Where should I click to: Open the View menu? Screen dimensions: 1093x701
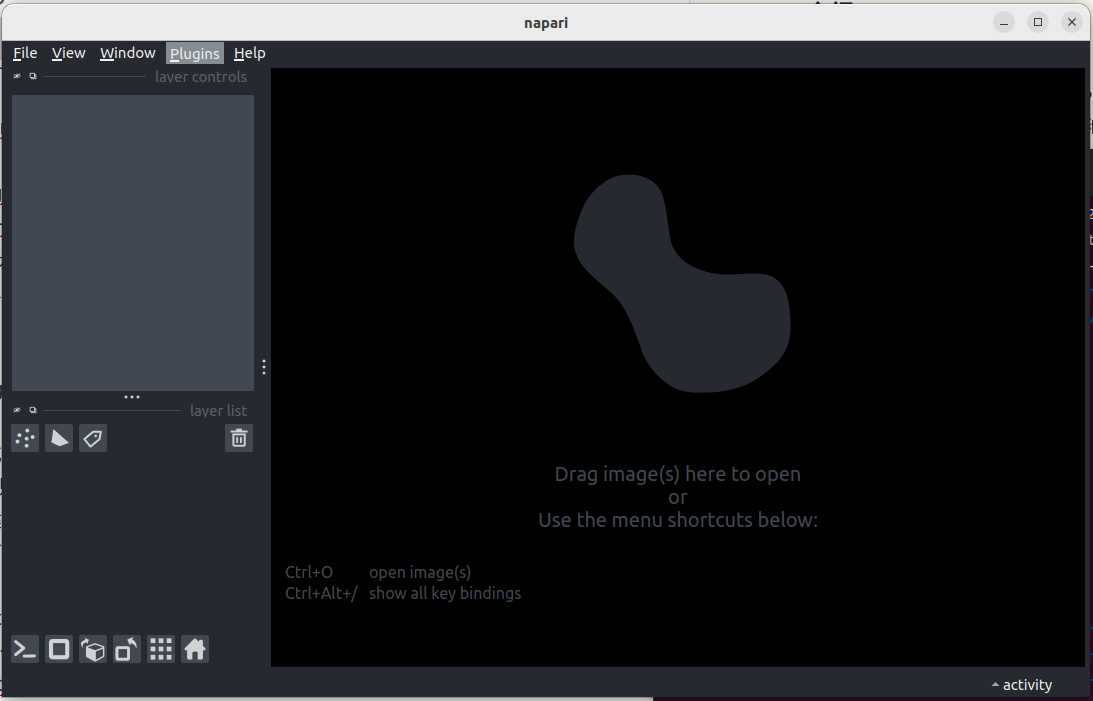click(x=68, y=53)
